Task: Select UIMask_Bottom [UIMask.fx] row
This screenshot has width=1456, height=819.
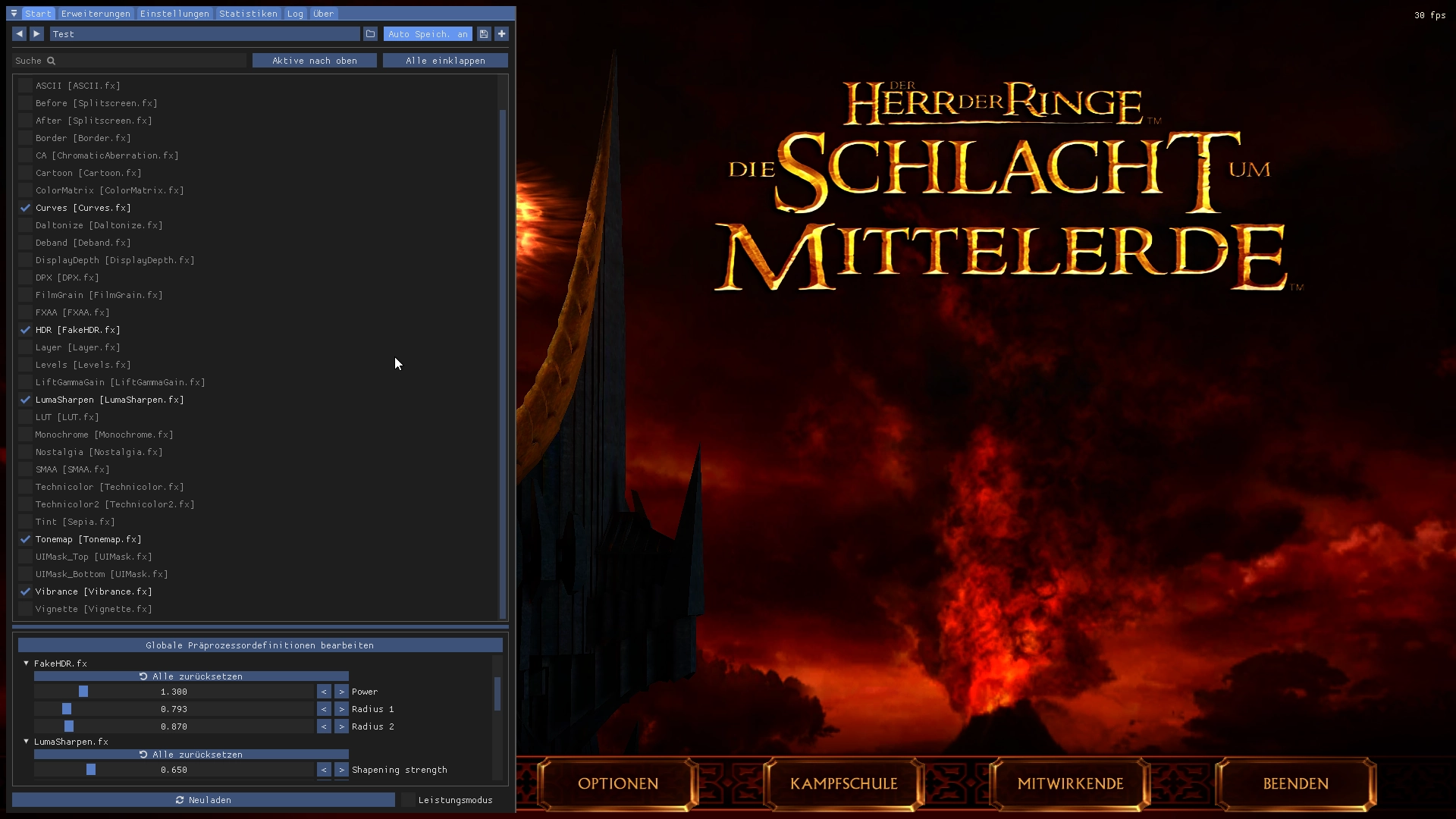Action: pyautogui.click(x=102, y=574)
